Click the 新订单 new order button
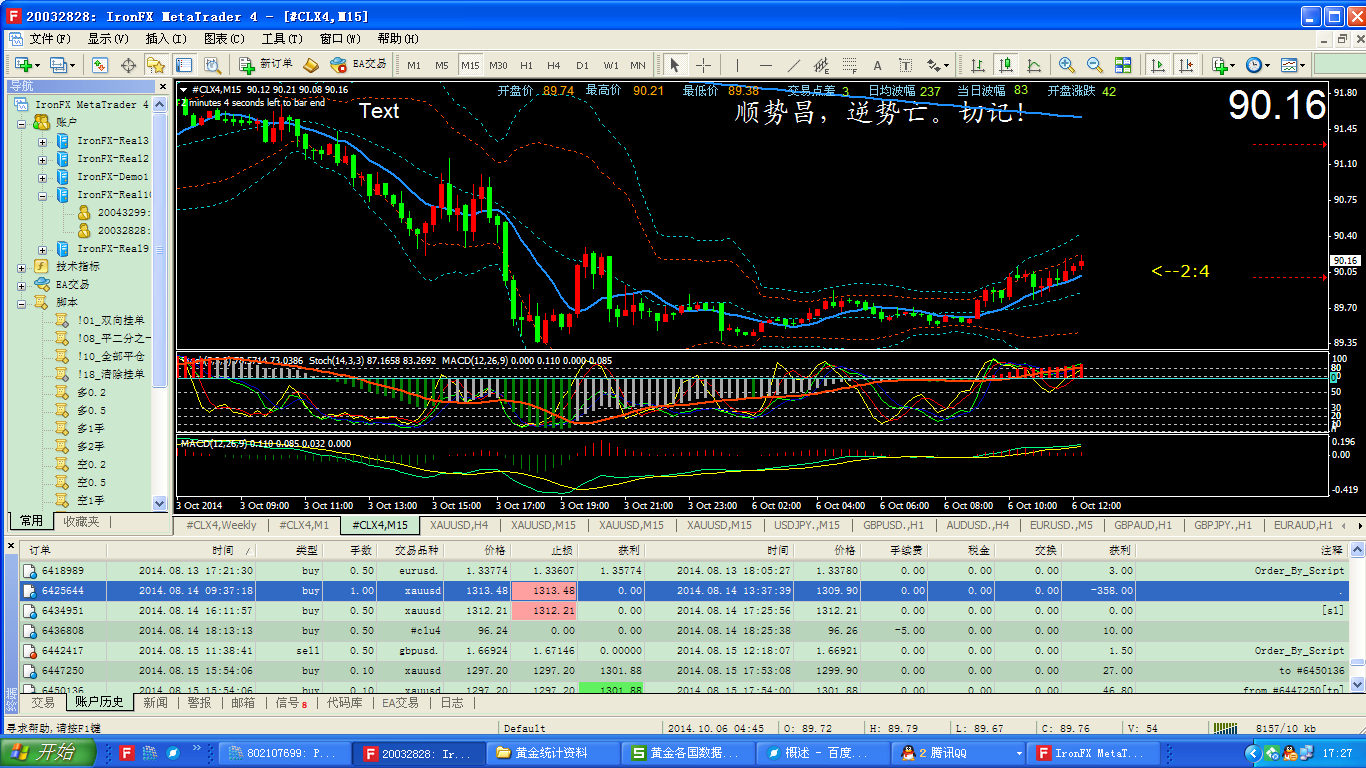 [x=266, y=65]
